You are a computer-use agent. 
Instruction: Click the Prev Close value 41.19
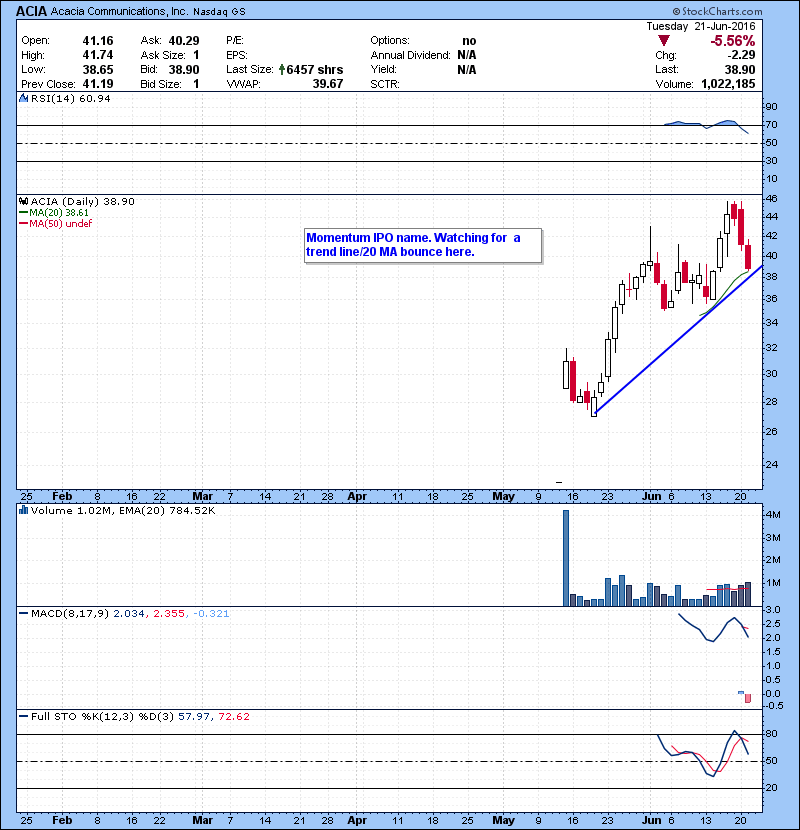[98, 84]
